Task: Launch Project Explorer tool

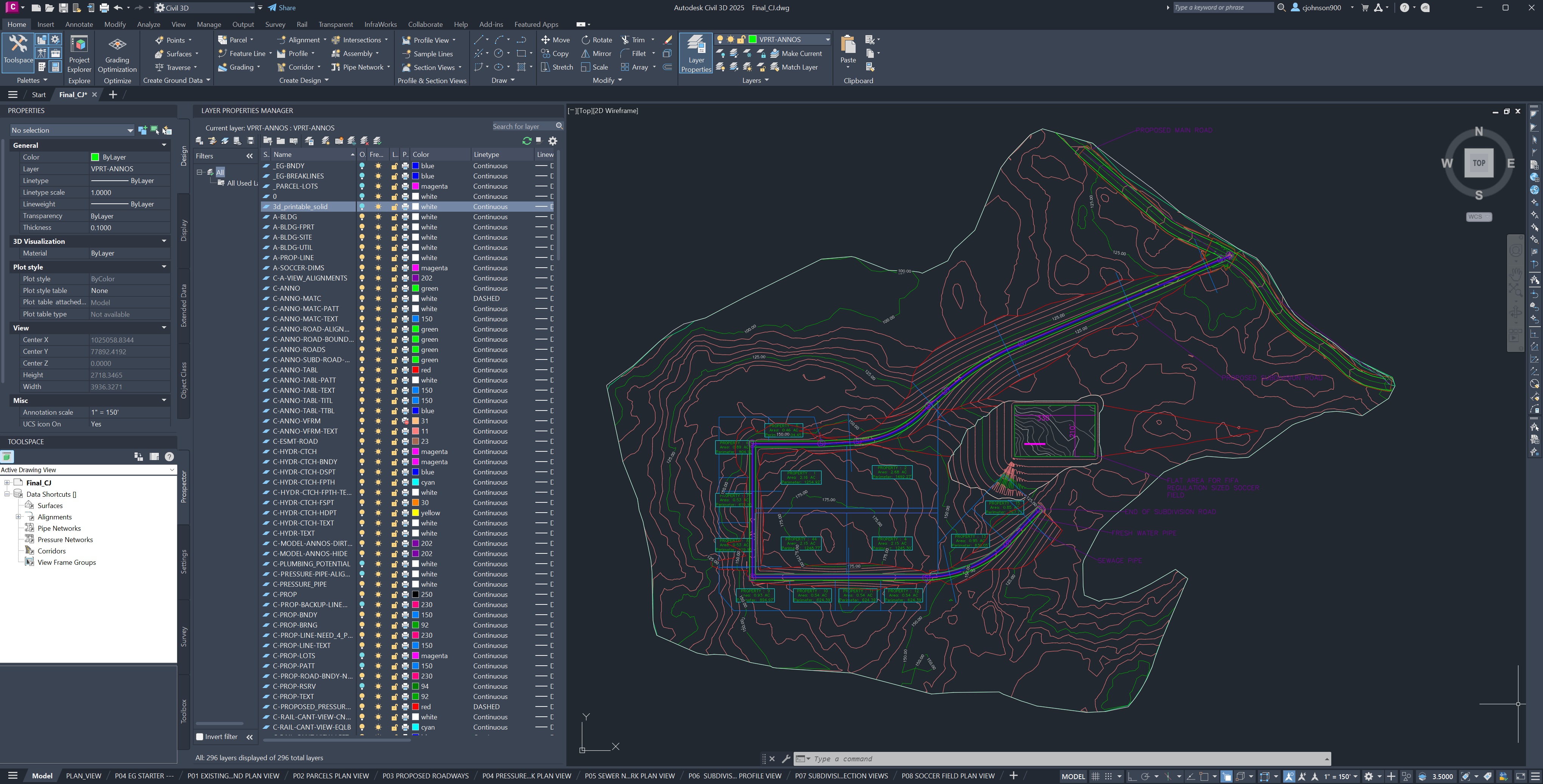Action: click(79, 54)
